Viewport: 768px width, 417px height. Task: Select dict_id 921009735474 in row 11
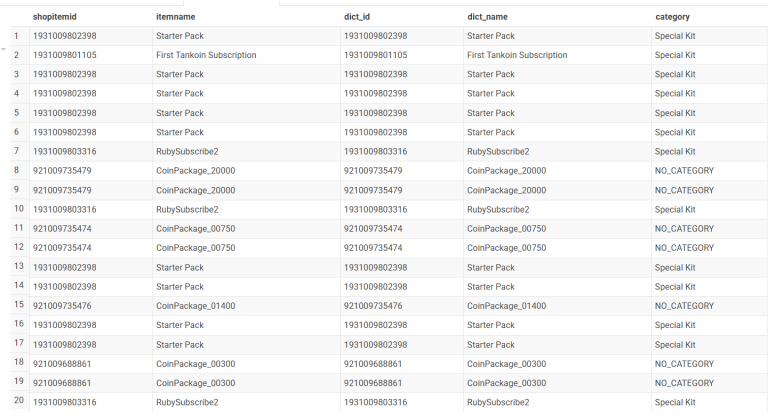coord(373,229)
